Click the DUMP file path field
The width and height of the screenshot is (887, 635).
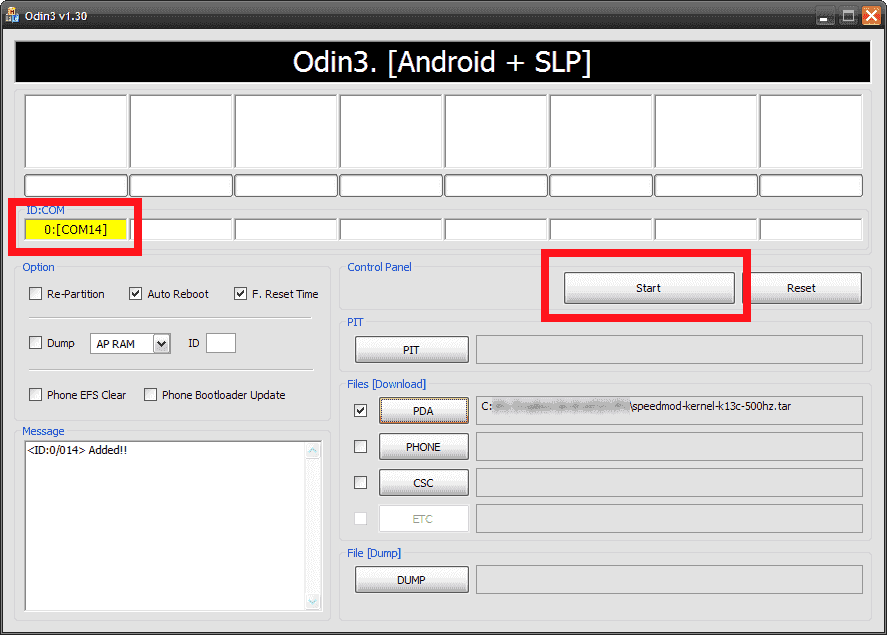(669, 580)
